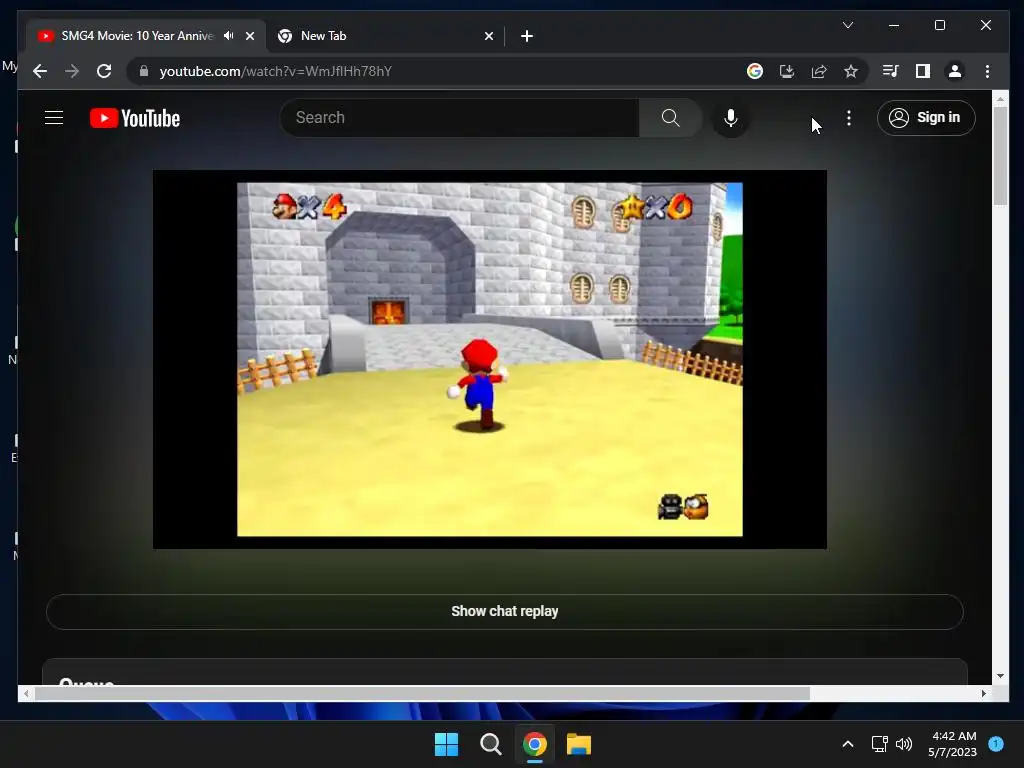Open the Windows Start menu

point(447,744)
